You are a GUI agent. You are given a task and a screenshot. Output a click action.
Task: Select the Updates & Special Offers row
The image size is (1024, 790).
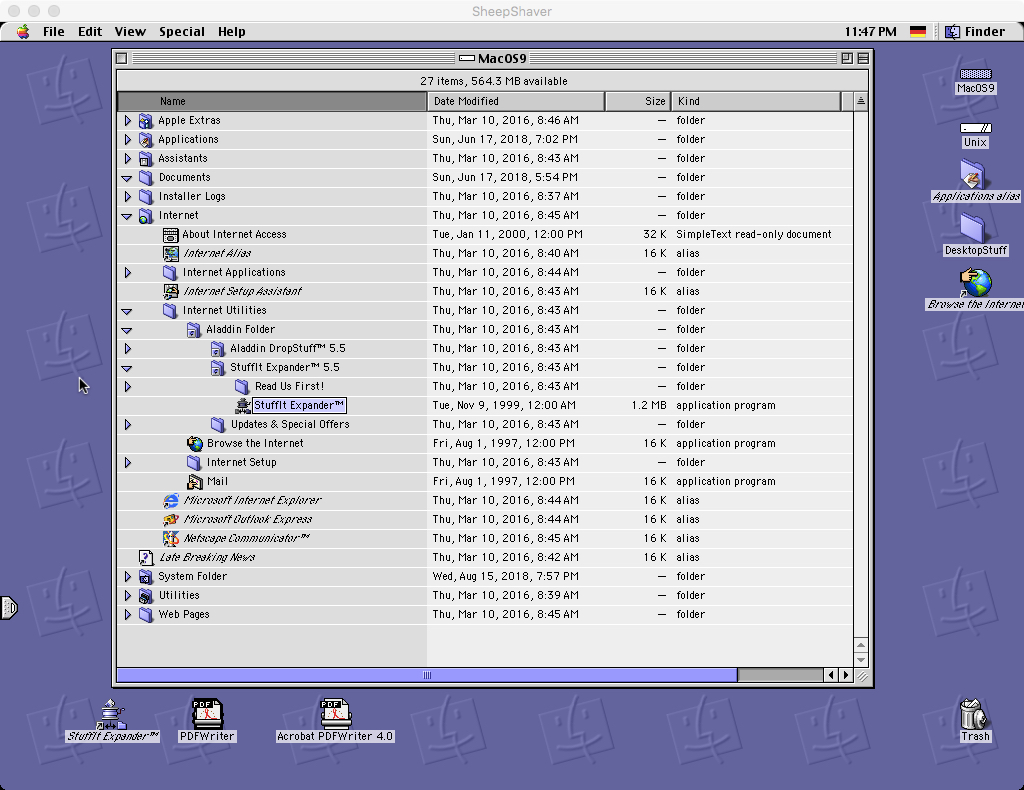point(485,424)
